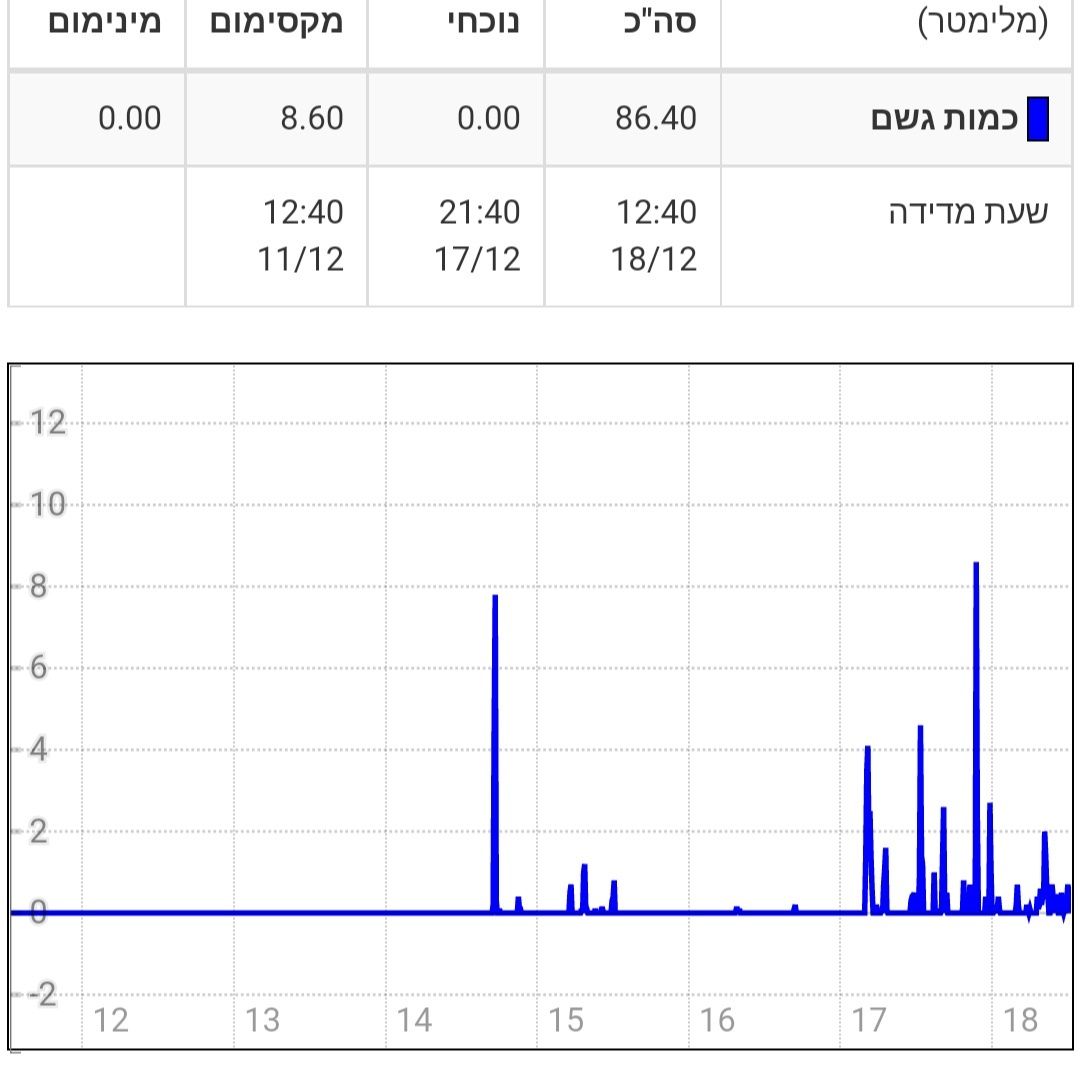This screenshot has height=1080, width=1080.
Task: Click the y-axis label -2
Action: pos(42,995)
